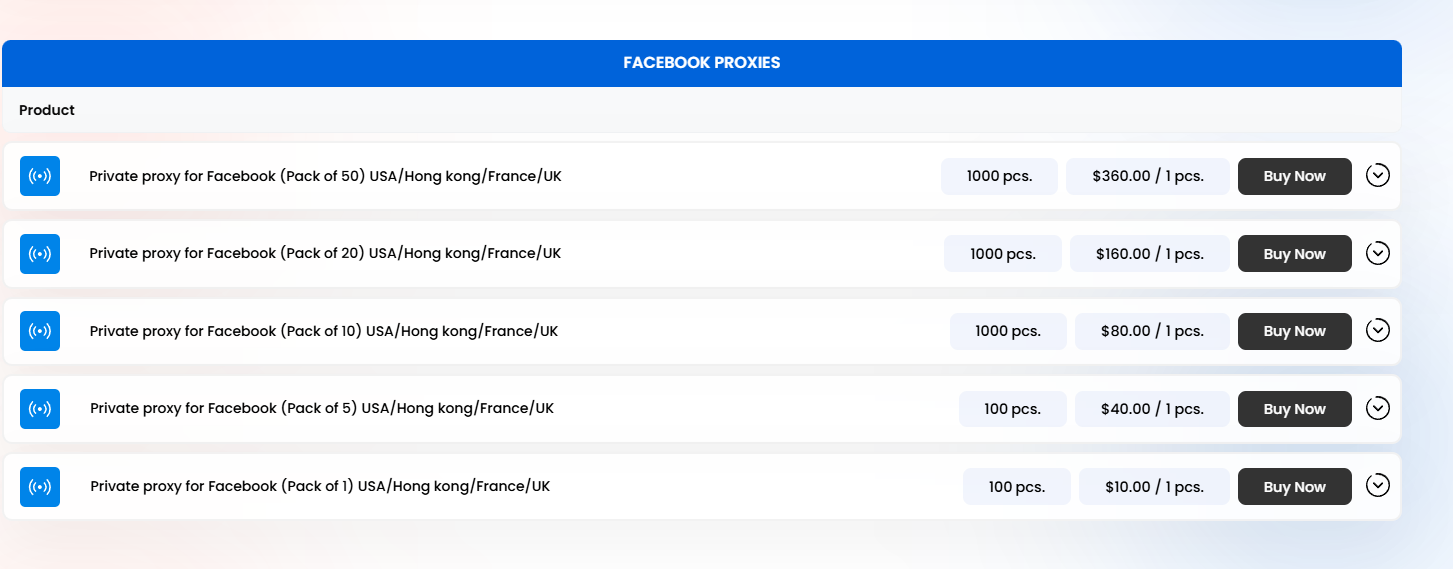The image size is (1453, 569).
Task: Expand details for Pack of 1 proxy
Action: tap(1378, 486)
